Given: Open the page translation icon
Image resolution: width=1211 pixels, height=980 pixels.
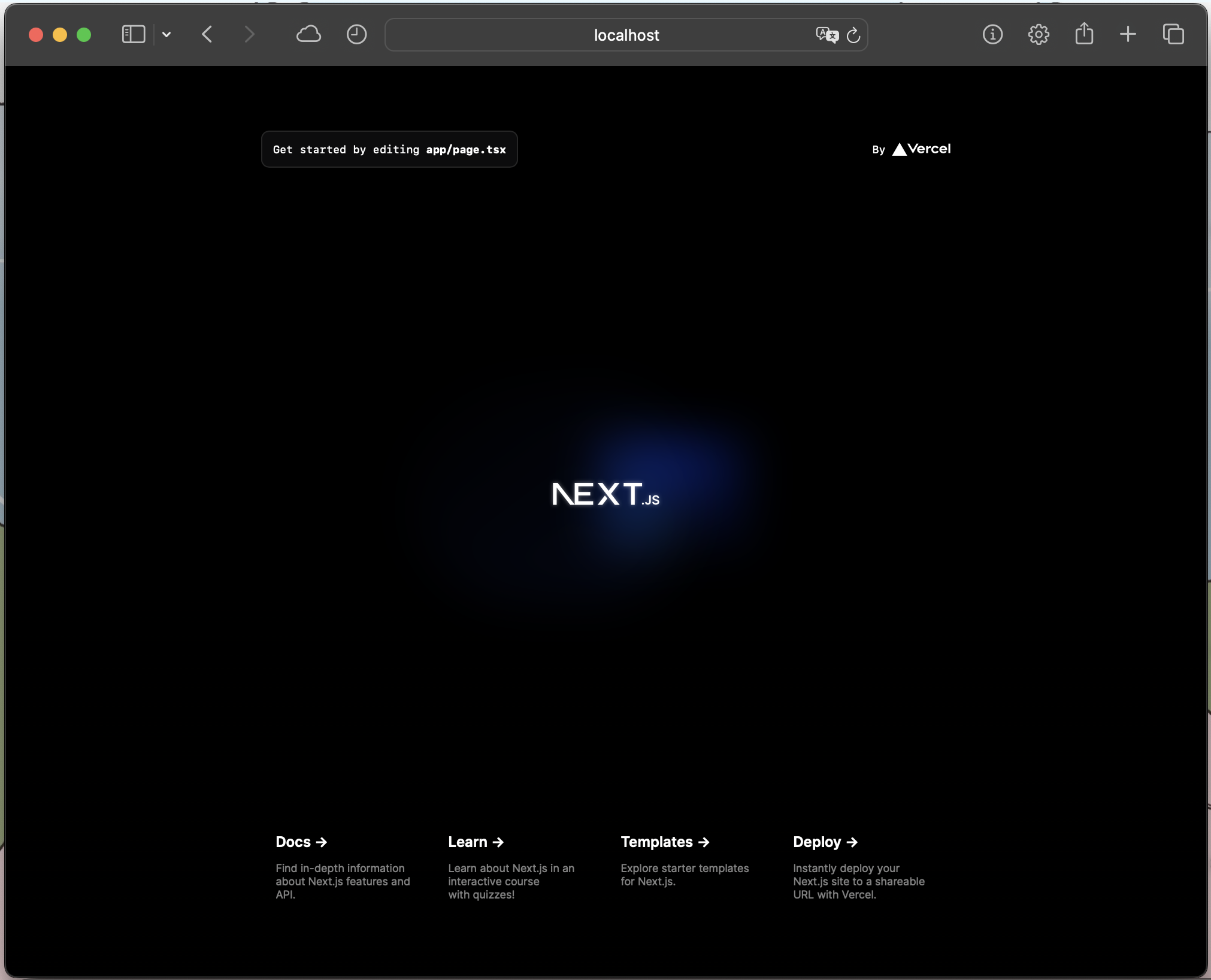Looking at the screenshot, I should point(827,35).
